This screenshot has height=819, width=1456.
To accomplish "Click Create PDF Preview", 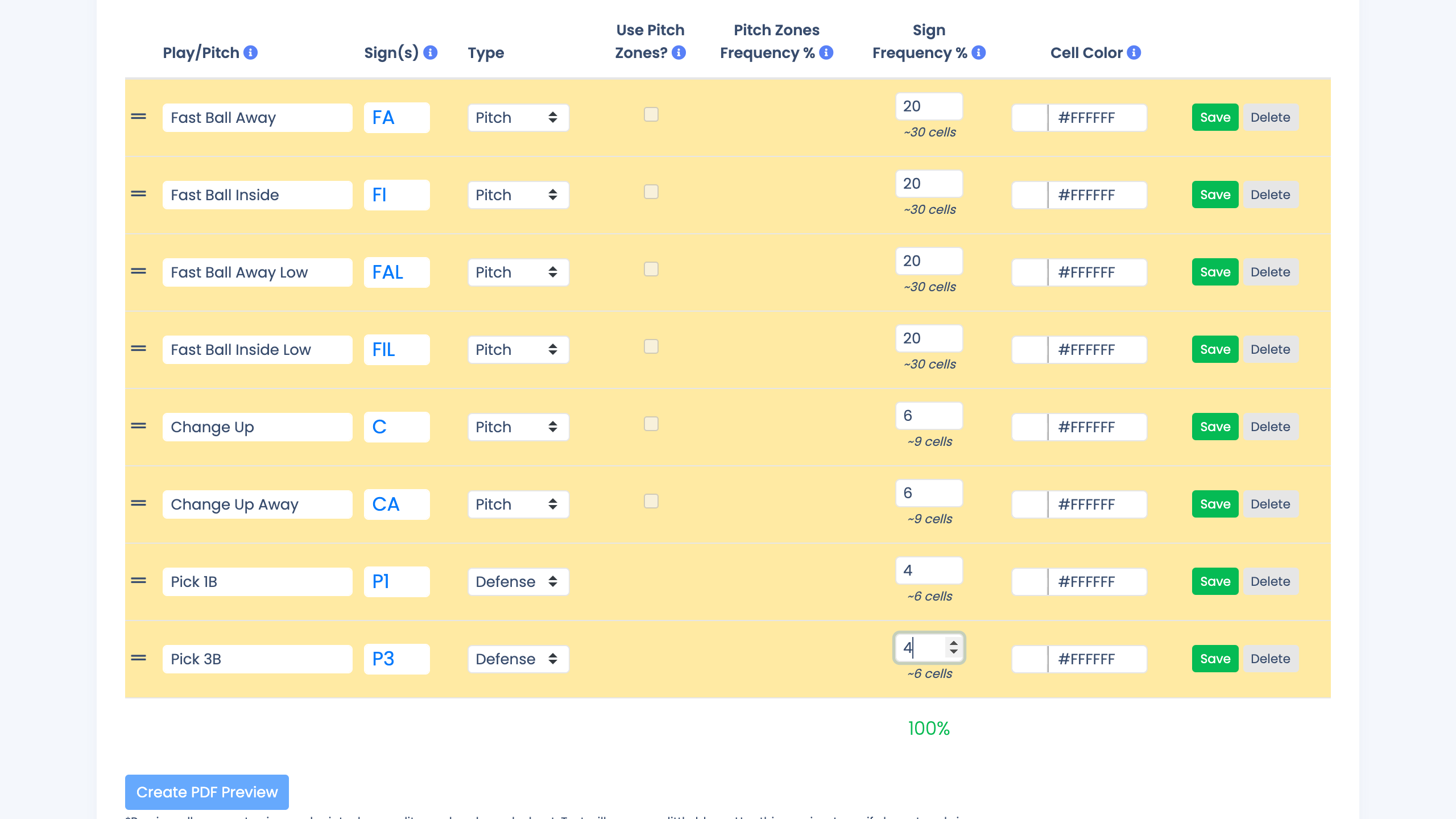I will click(206, 792).
